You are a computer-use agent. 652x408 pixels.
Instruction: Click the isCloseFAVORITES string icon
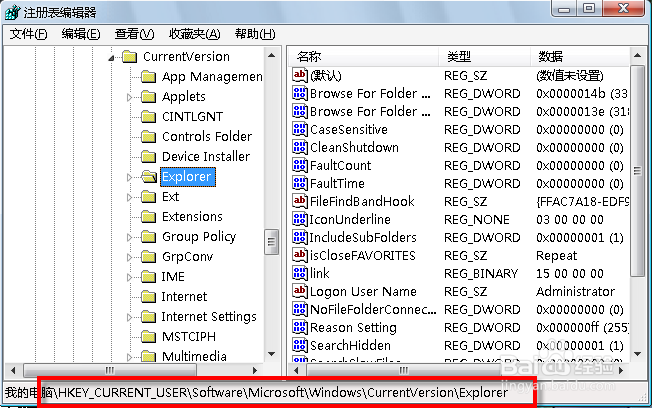300,255
